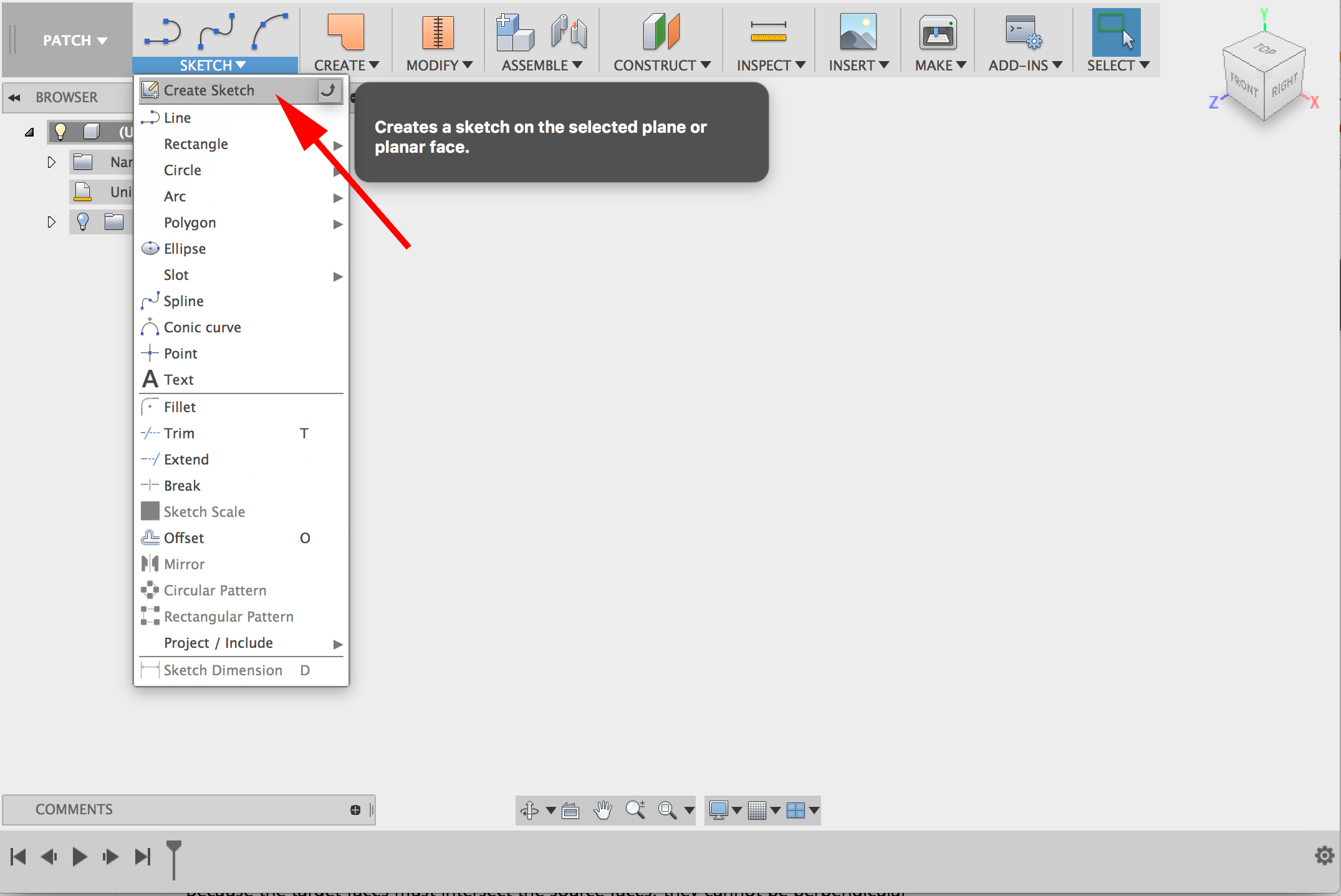Click the Insert image icon
The width and height of the screenshot is (1341, 896).
[858, 32]
